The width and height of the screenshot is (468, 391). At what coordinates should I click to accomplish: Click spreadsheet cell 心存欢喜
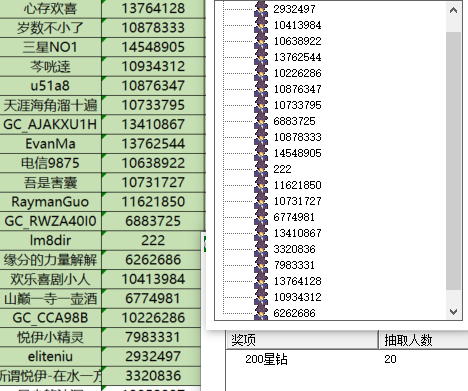pyautogui.click(x=50, y=9)
